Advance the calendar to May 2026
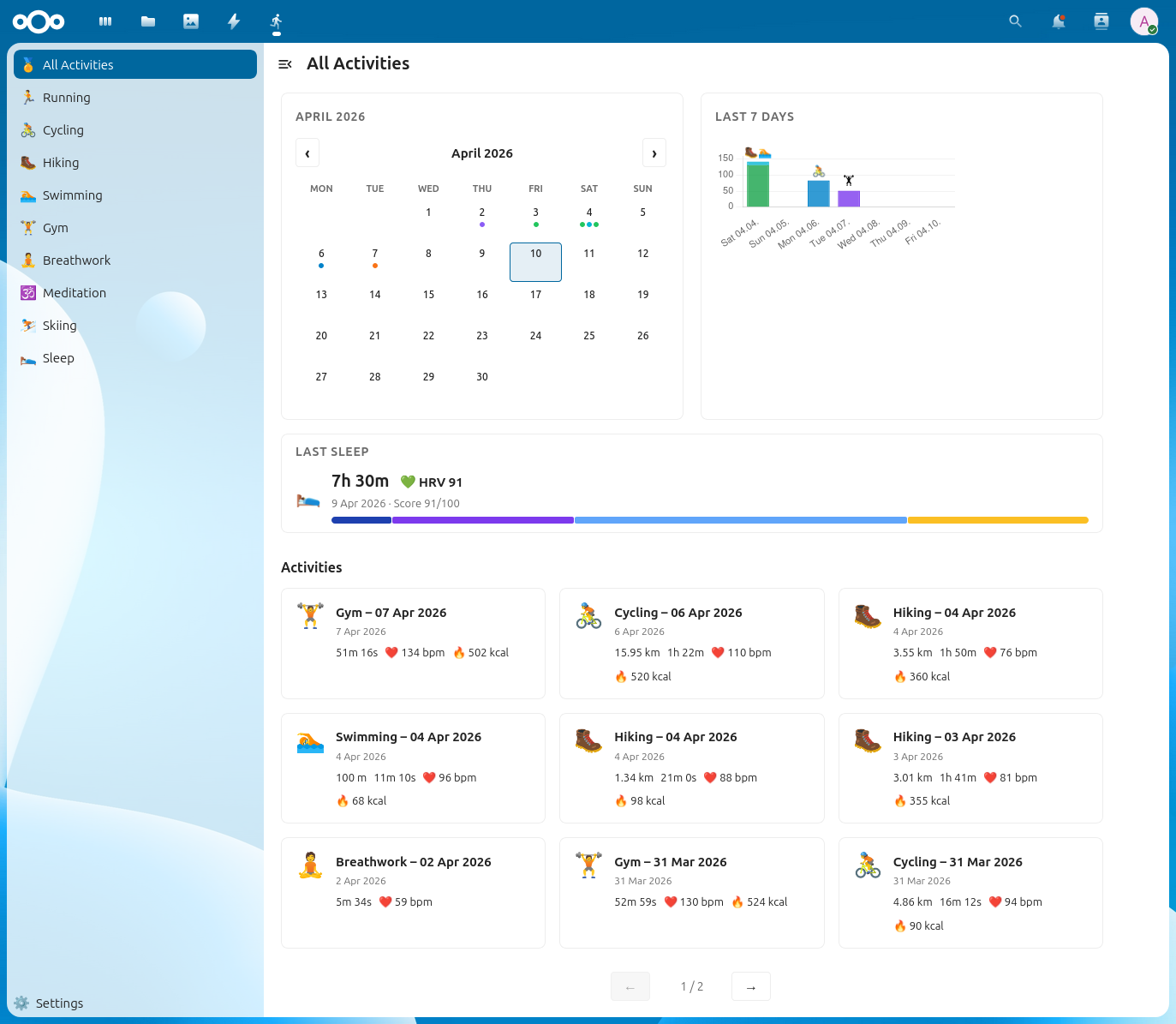 click(x=654, y=153)
